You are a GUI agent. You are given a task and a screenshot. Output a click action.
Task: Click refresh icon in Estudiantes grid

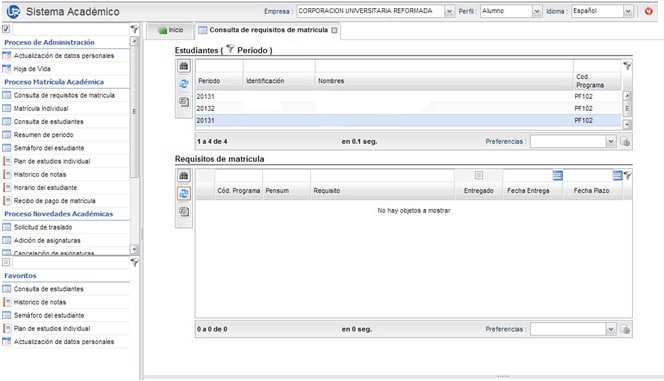[x=184, y=84]
